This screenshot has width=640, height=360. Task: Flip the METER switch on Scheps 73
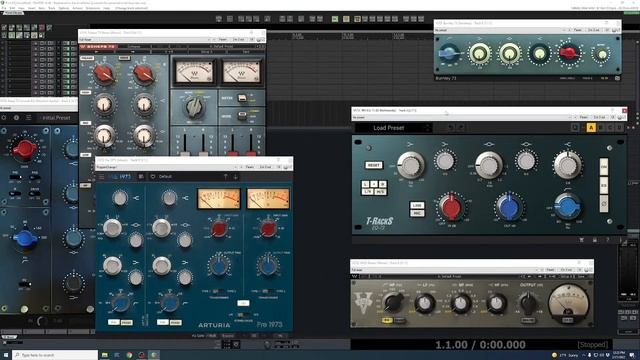point(242,98)
